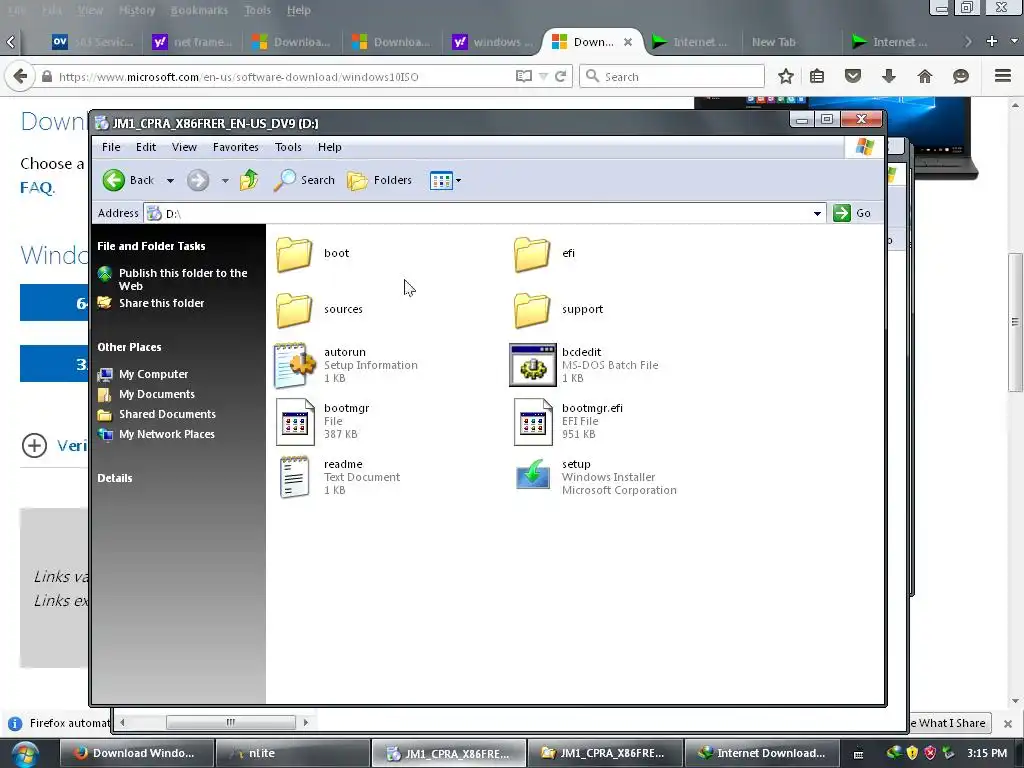Select the efi folder icon
This screenshot has height=768, width=1024.
tap(532, 254)
